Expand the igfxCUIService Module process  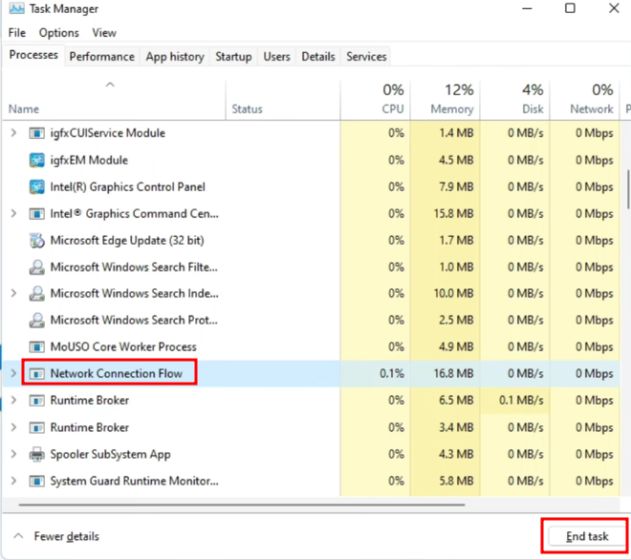click(13, 133)
